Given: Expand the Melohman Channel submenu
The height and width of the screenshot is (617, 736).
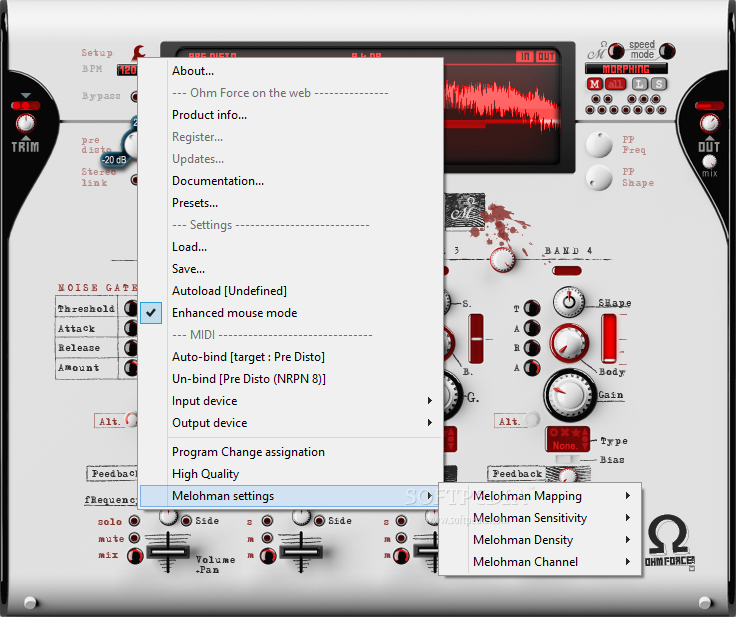Looking at the screenshot, I should (540, 562).
